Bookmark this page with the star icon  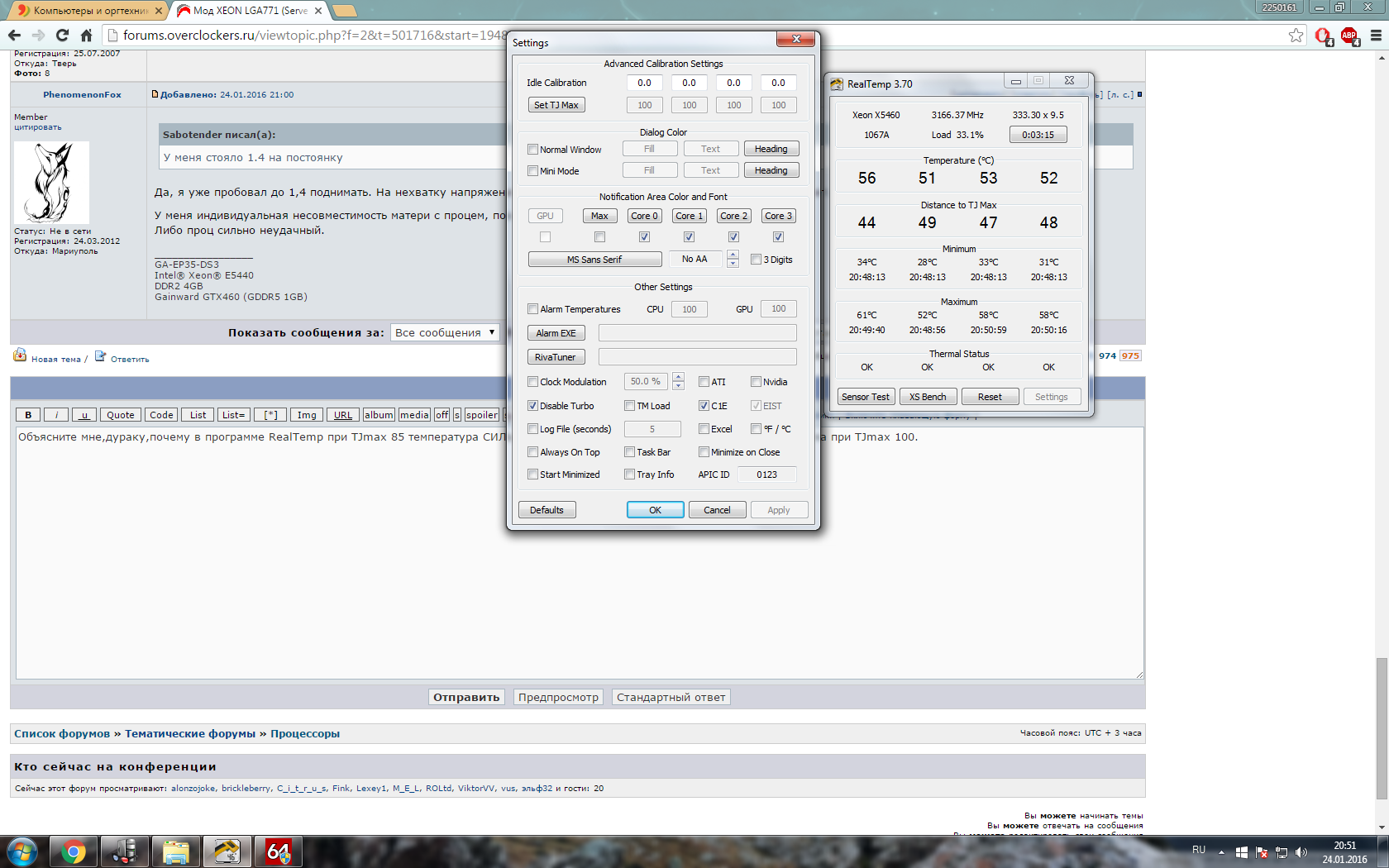point(1296,35)
